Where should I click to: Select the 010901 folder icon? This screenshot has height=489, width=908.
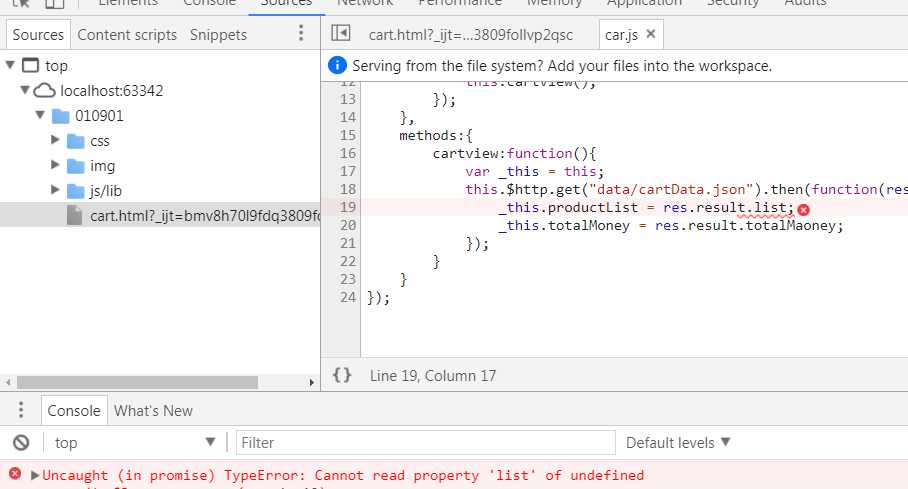pyautogui.click(x=61, y=116)
